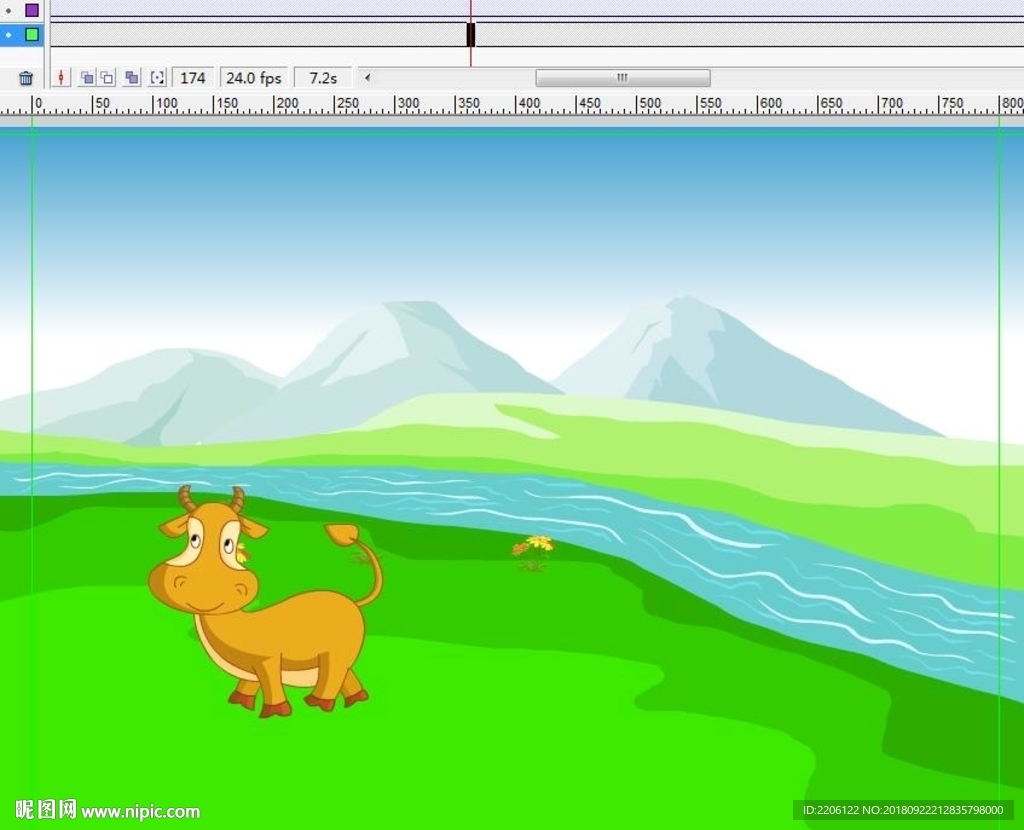Open Modify Onion Markers
This screenshot has width=1024, height=830.
pos(157,78)
